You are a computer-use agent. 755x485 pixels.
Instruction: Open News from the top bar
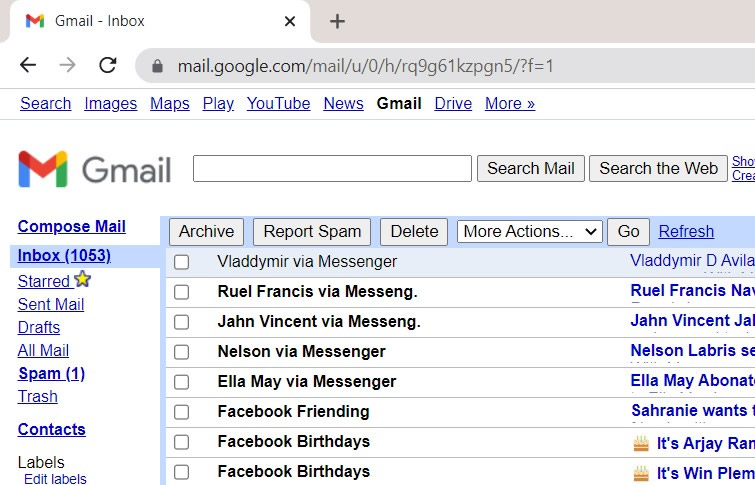pyautogui.click(x=343, y=104)
